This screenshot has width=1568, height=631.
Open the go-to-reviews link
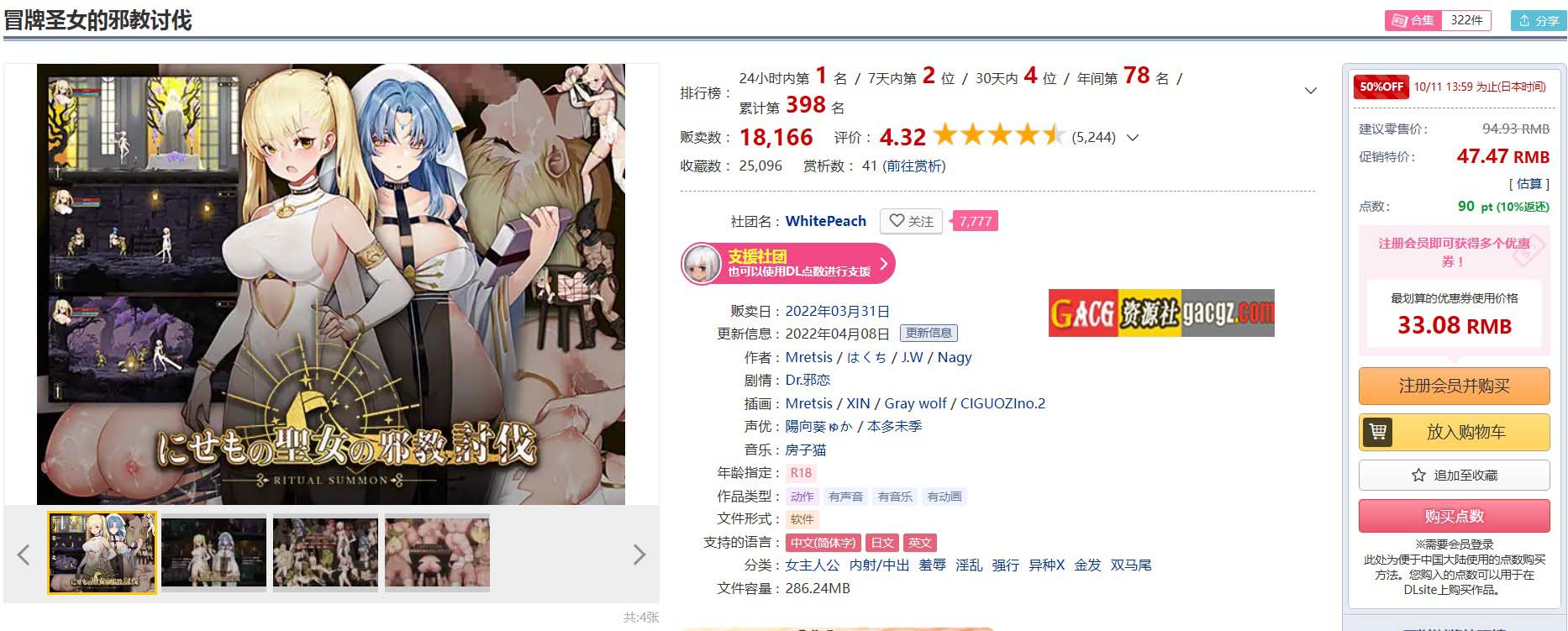tap(913, 166)
